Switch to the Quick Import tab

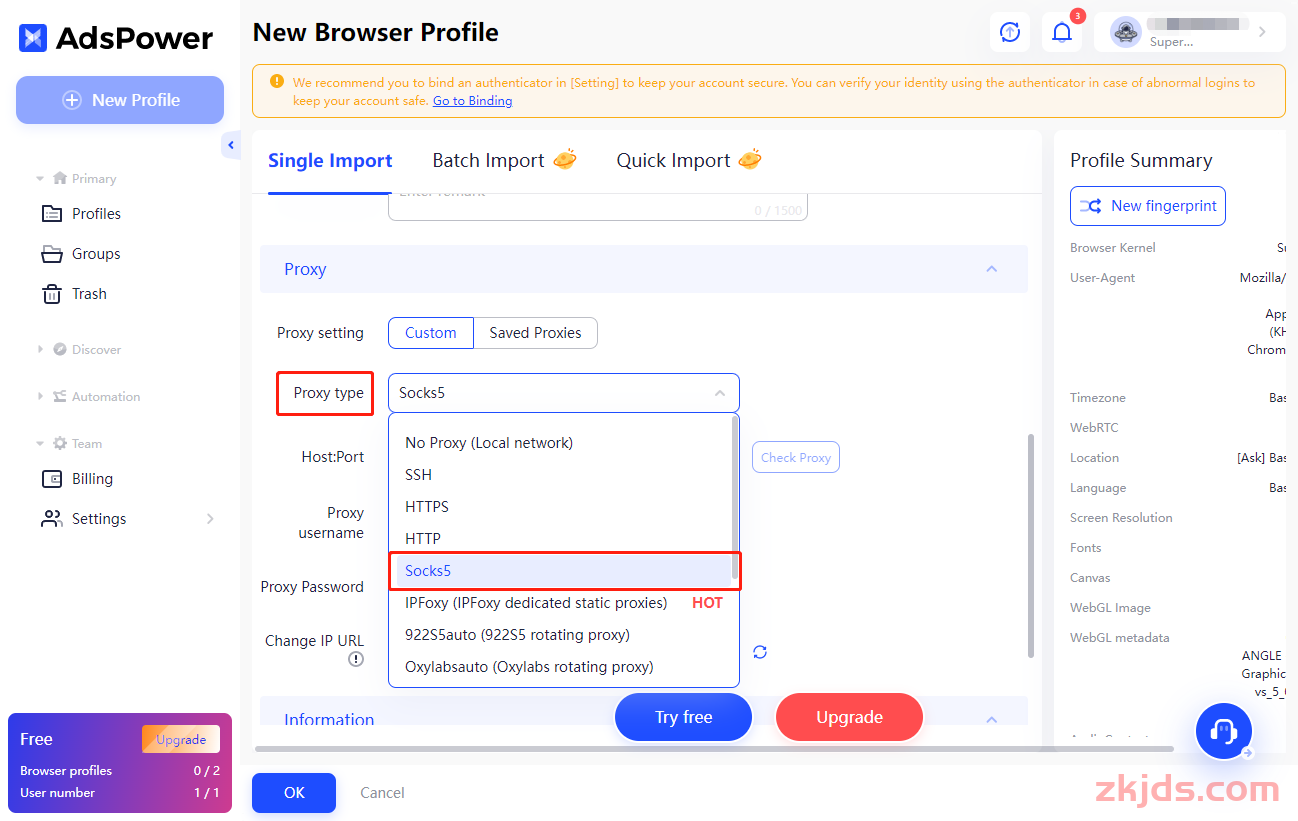pyautogui.click(x=689, y=160)
